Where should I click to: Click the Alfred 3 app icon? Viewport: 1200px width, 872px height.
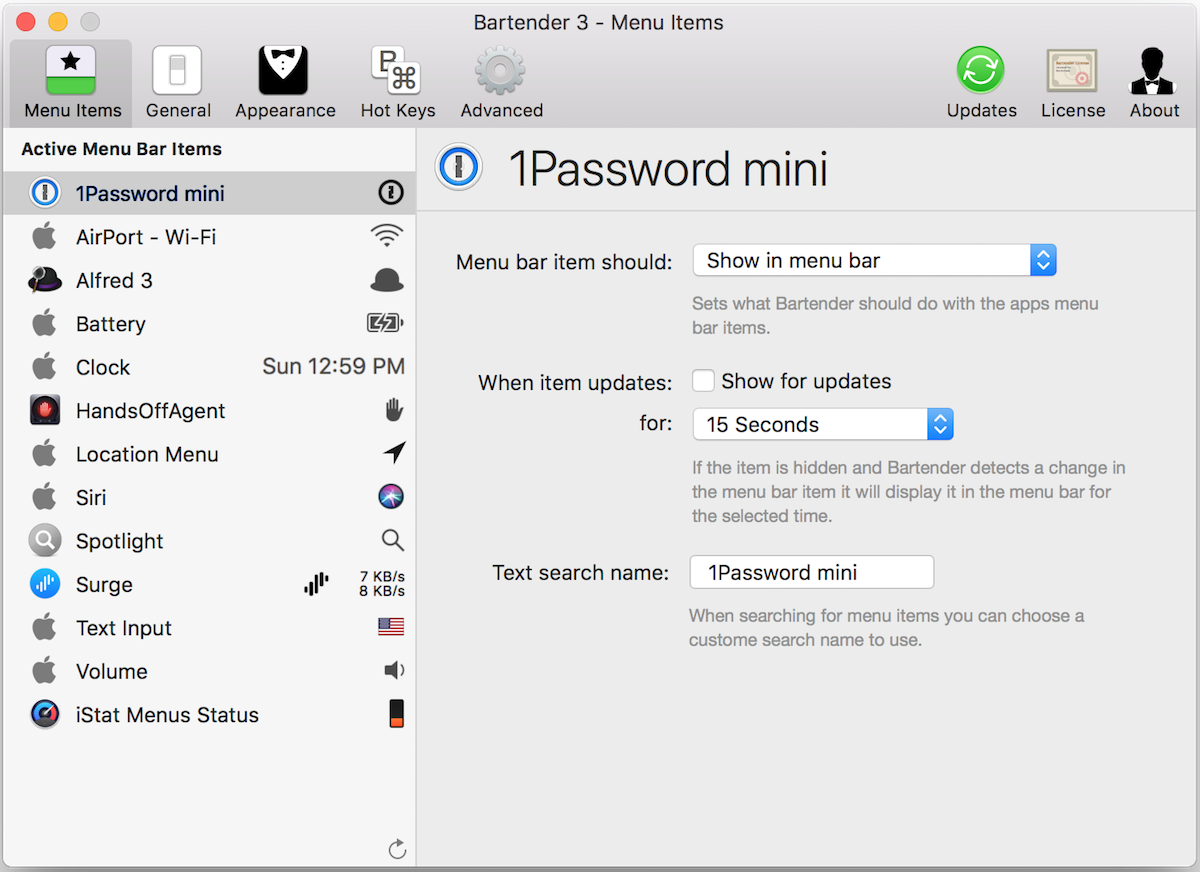click(45, 280)
